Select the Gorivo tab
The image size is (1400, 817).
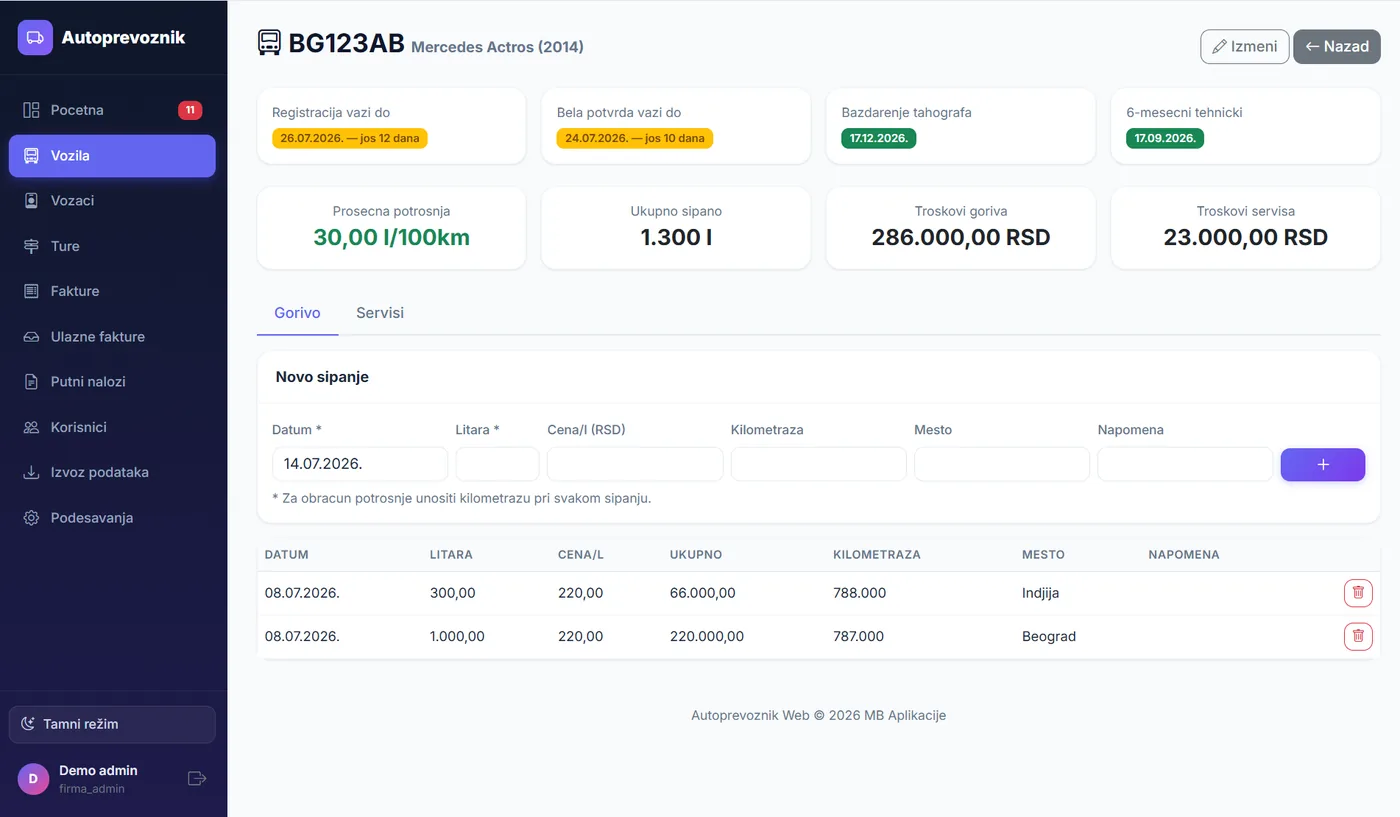(x=297, y=313)
